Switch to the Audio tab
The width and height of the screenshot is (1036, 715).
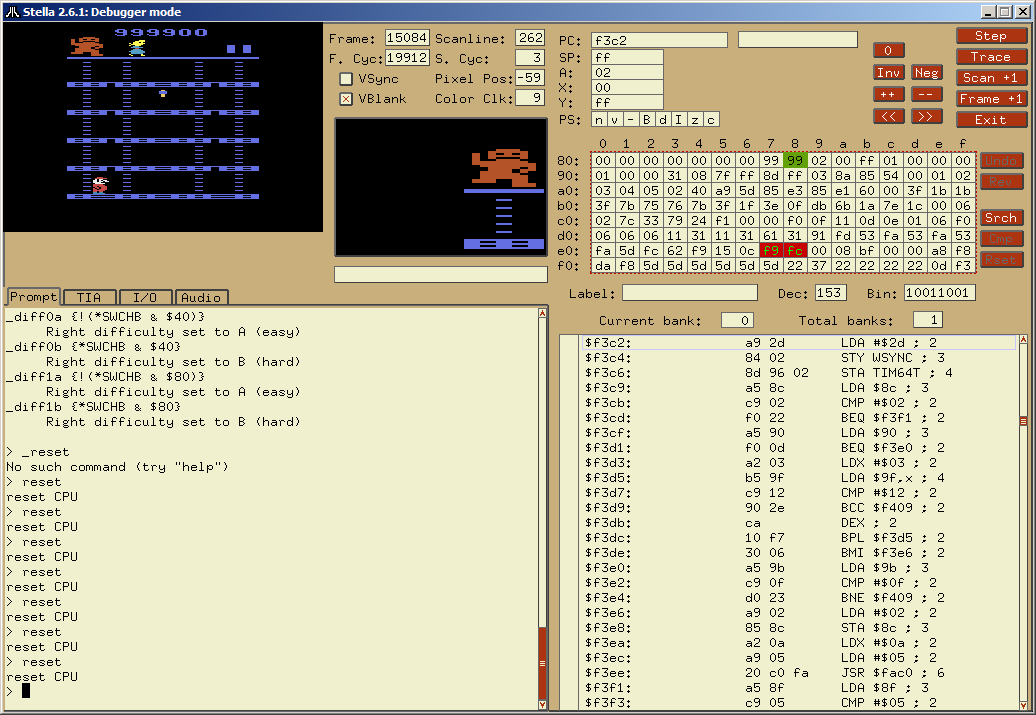pos(201,297)
